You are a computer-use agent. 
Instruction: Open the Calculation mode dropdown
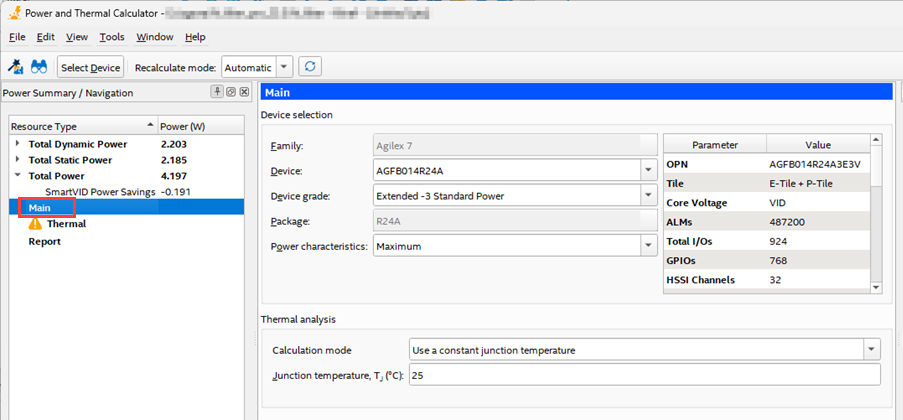872,350
